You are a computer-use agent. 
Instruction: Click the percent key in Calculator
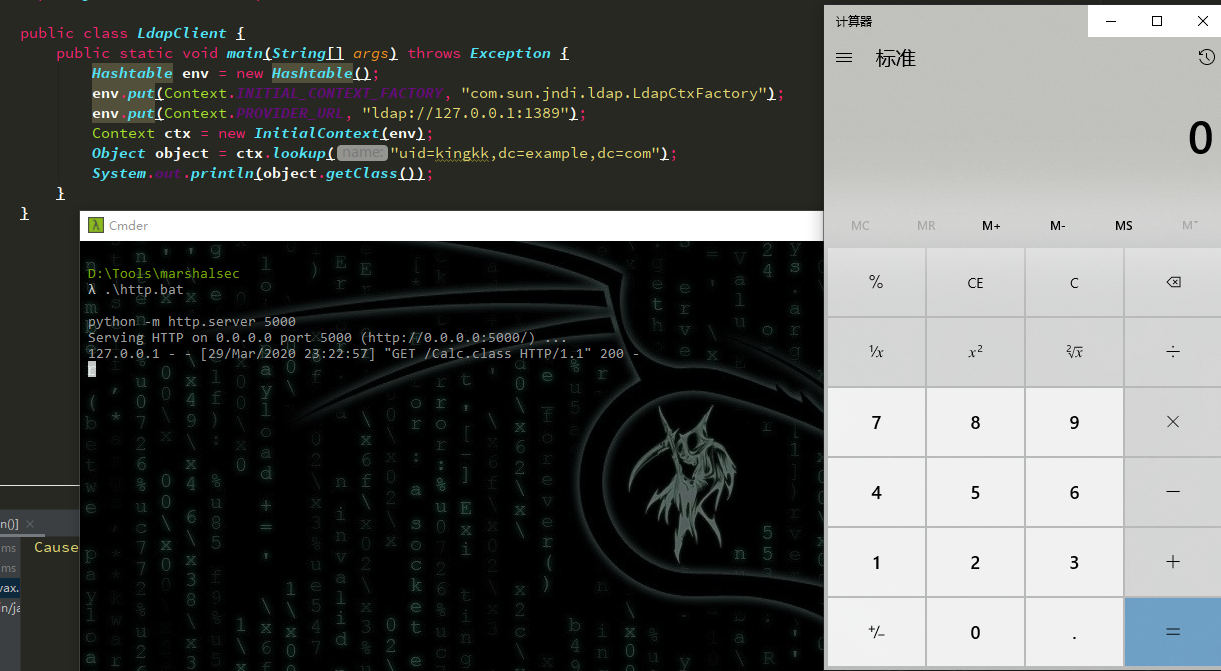(876, 283)
